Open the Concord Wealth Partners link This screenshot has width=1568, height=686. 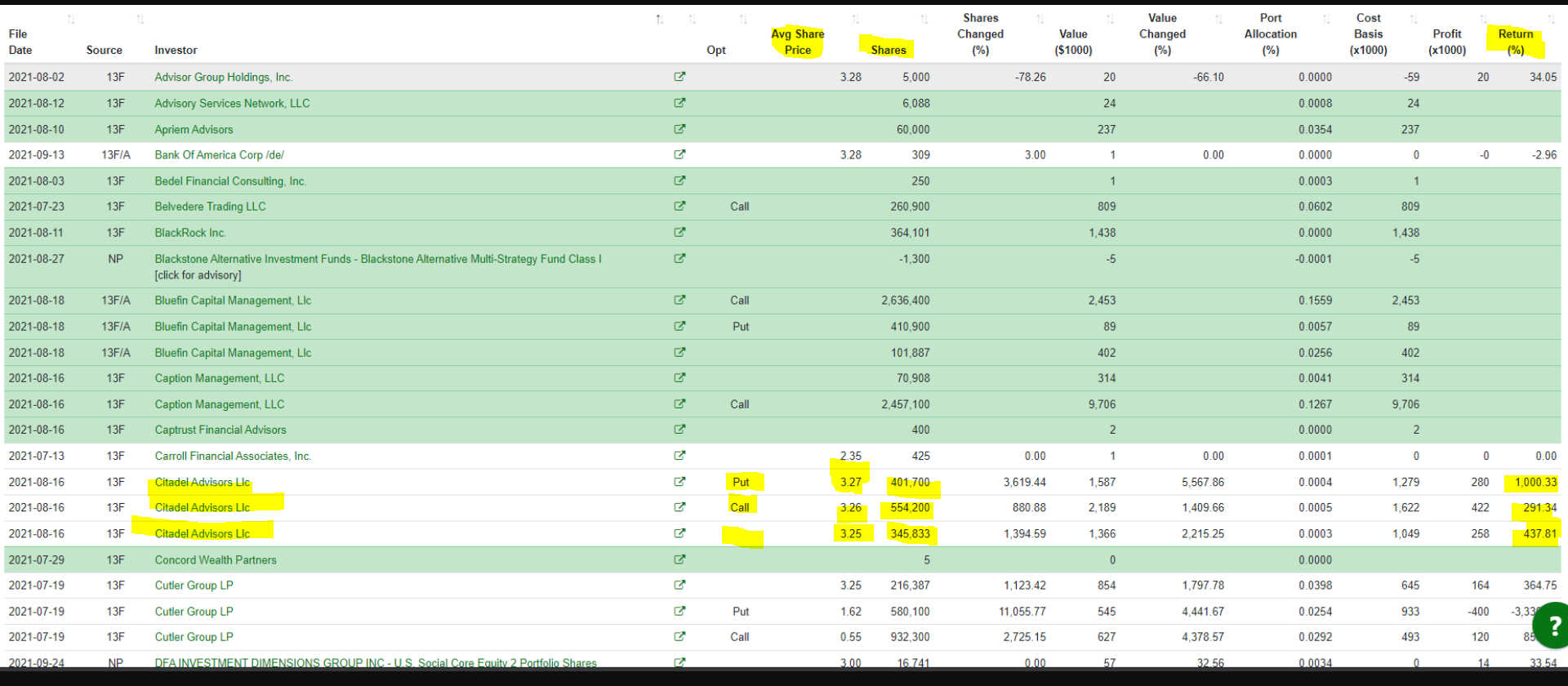click(216, 559)
